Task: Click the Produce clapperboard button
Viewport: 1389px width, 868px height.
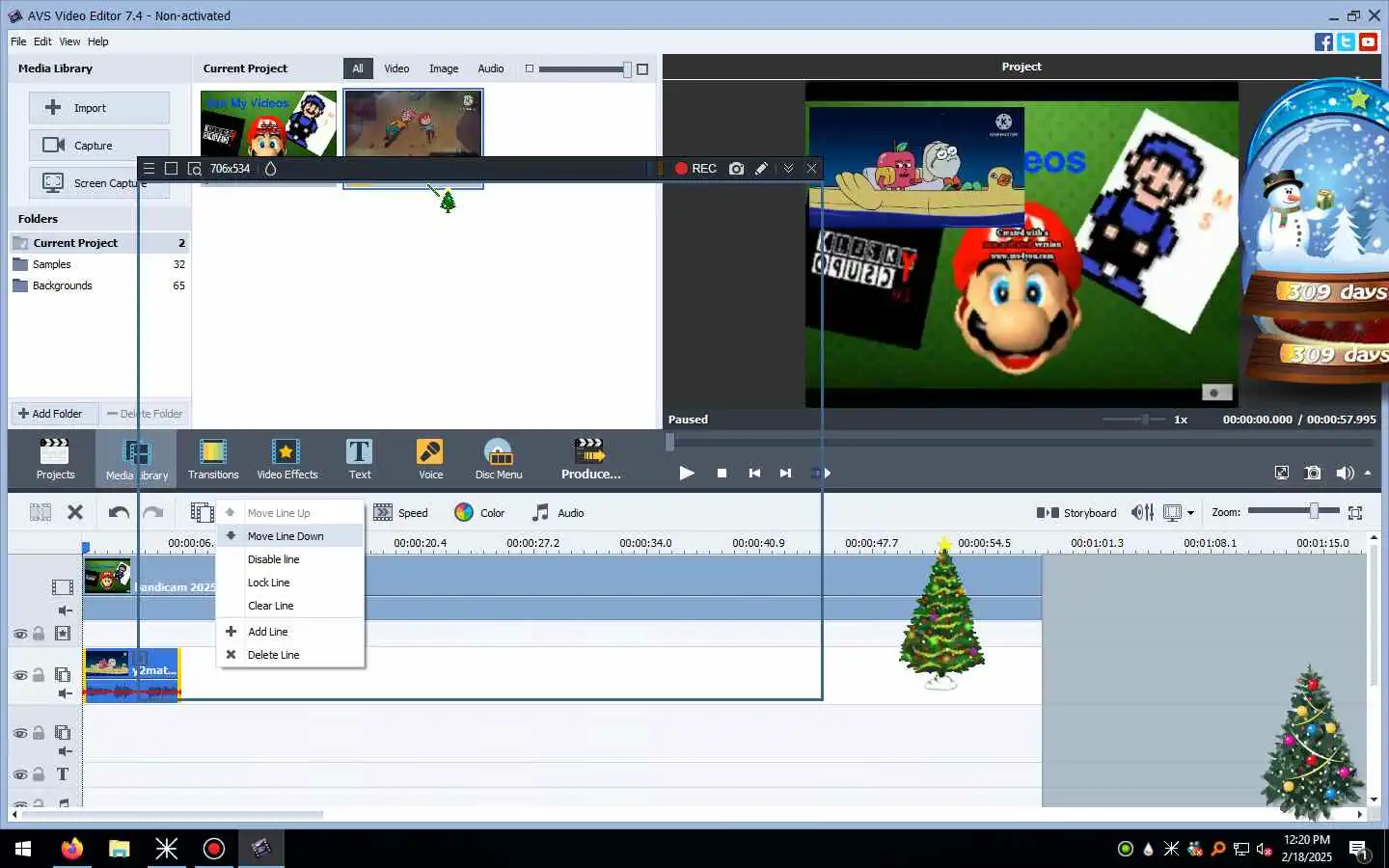Action: pos(590,458)
